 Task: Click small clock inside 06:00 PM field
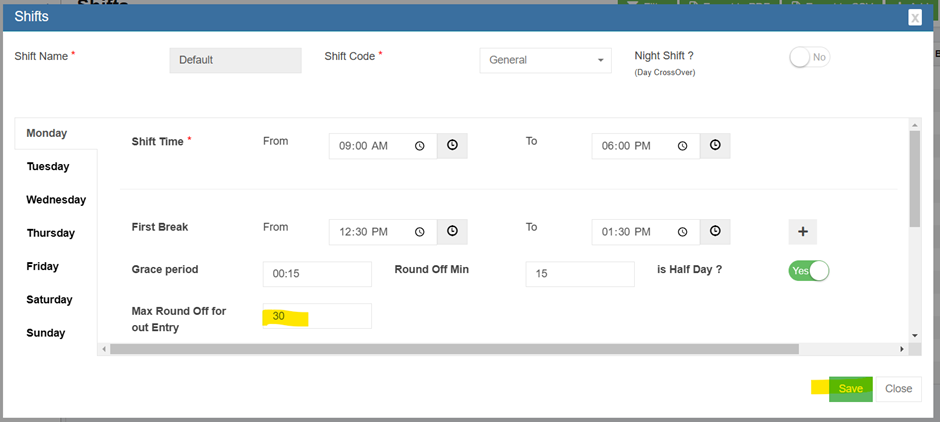pyautogui.click(x=682, y=146)
